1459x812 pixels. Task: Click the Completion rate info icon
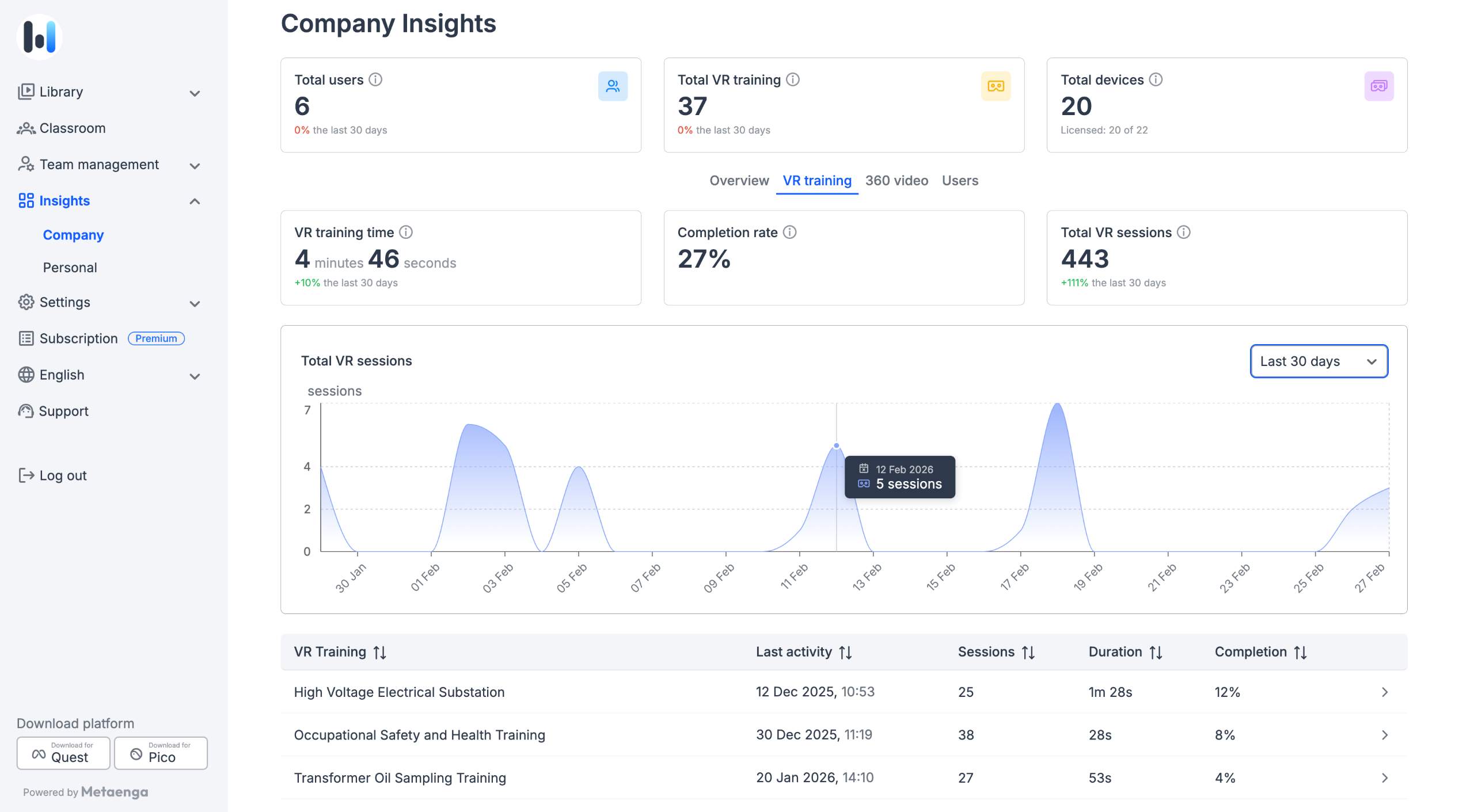click(790, 232)
